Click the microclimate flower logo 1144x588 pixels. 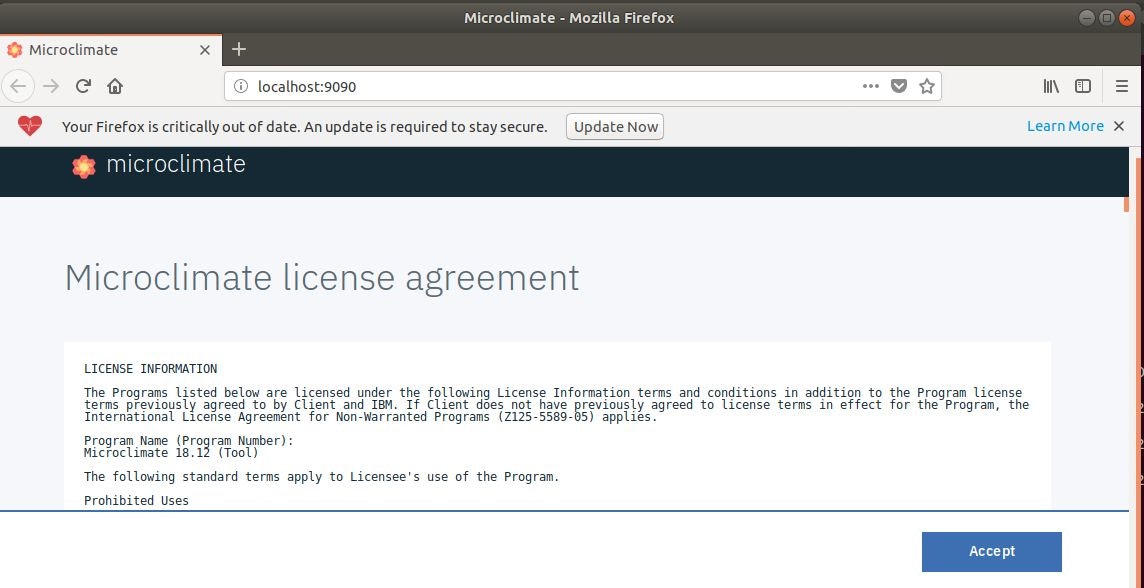(x=84, y=166)
